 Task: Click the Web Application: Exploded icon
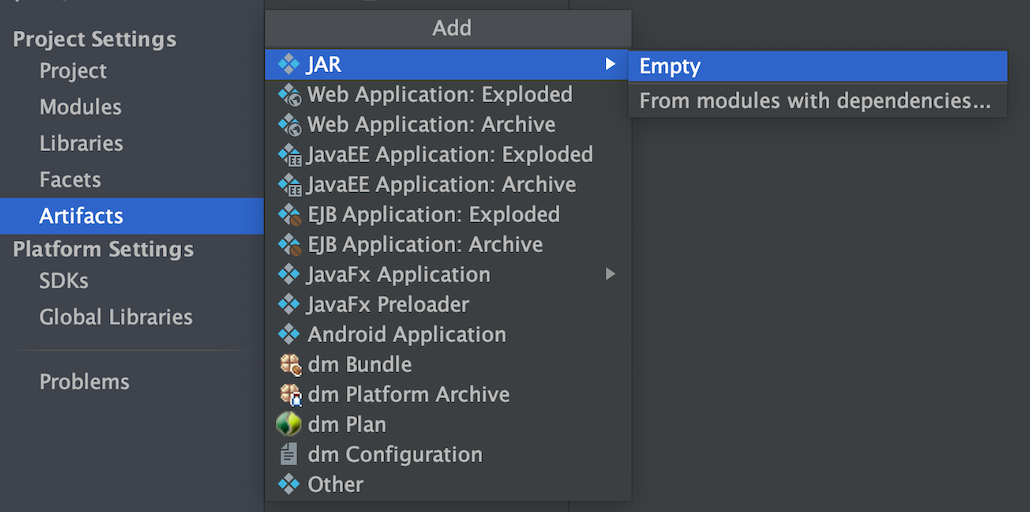(289, 95)
